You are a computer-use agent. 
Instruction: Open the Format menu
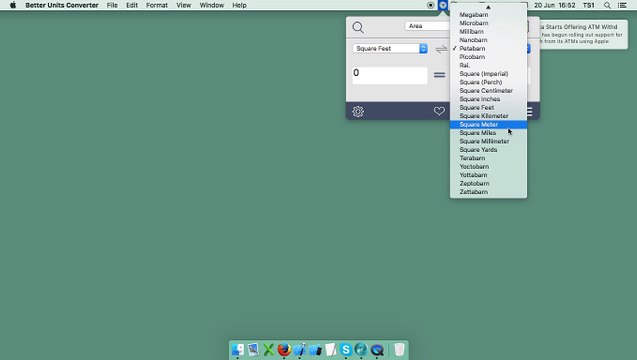click(157, 5)
